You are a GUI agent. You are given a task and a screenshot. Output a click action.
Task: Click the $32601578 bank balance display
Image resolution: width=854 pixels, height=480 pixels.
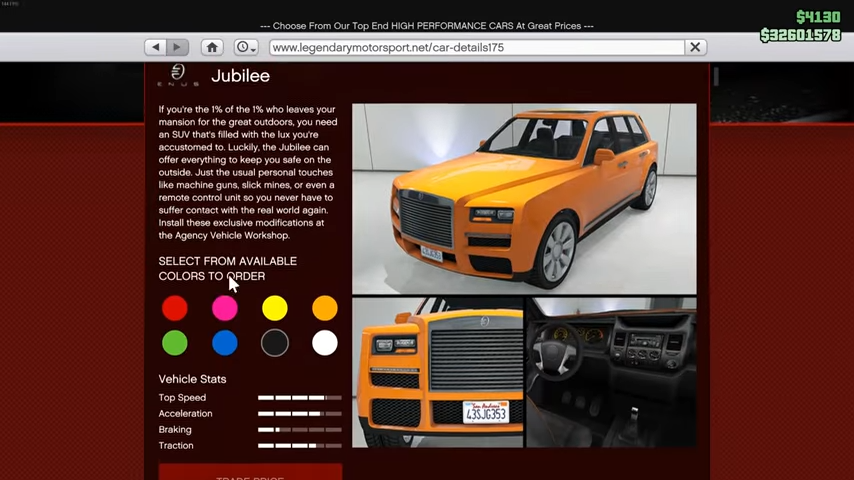tap(801, 35)
